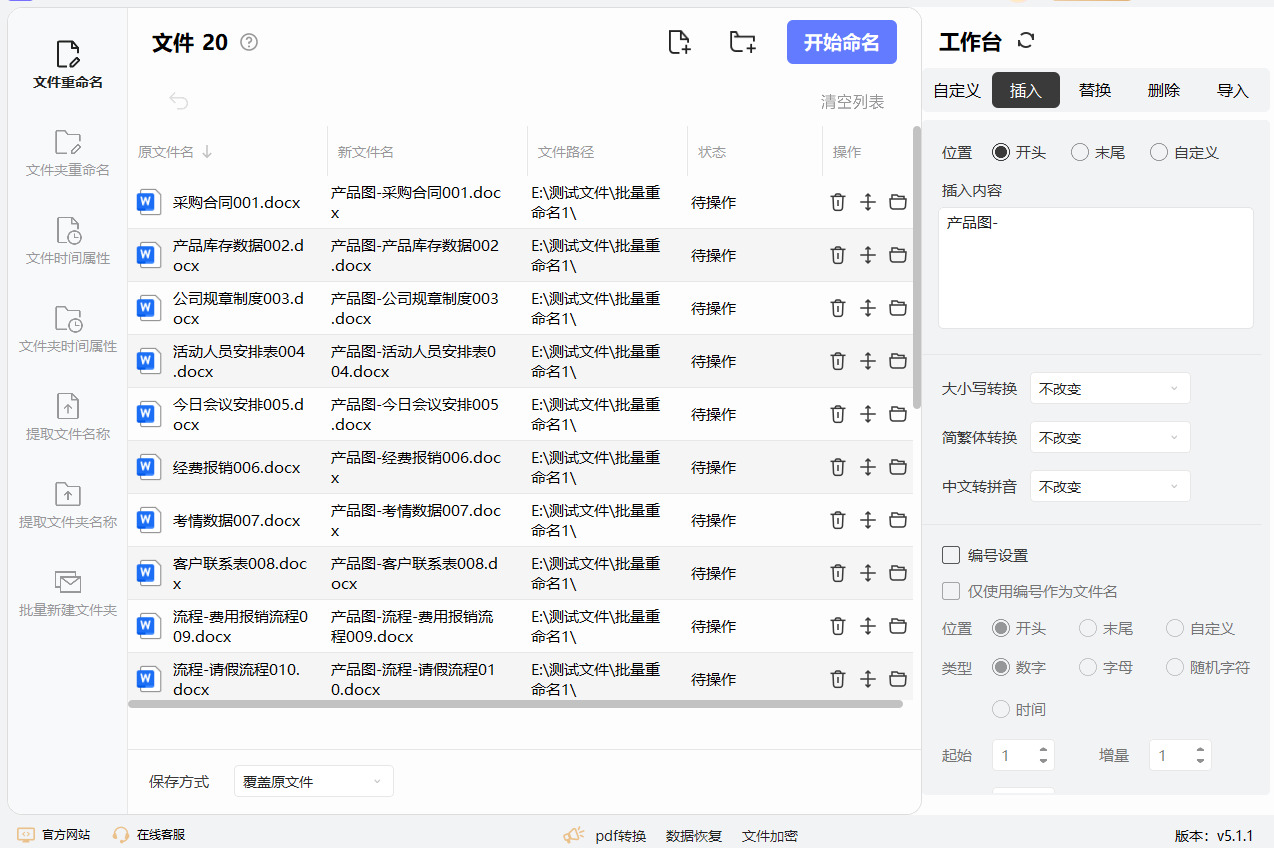
Task: Click the help icon beside 文件 20
Action: click(249, 42)
